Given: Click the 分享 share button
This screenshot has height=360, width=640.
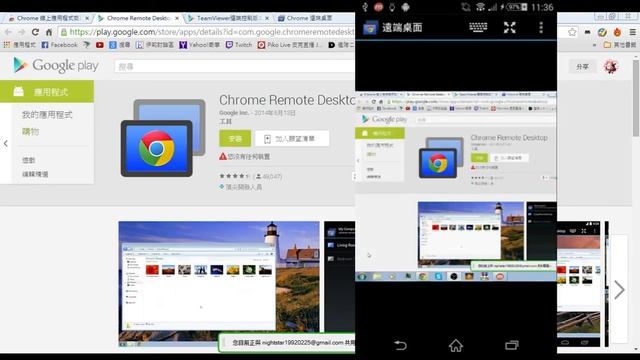Looking at the screenshot, I should 582,67.
